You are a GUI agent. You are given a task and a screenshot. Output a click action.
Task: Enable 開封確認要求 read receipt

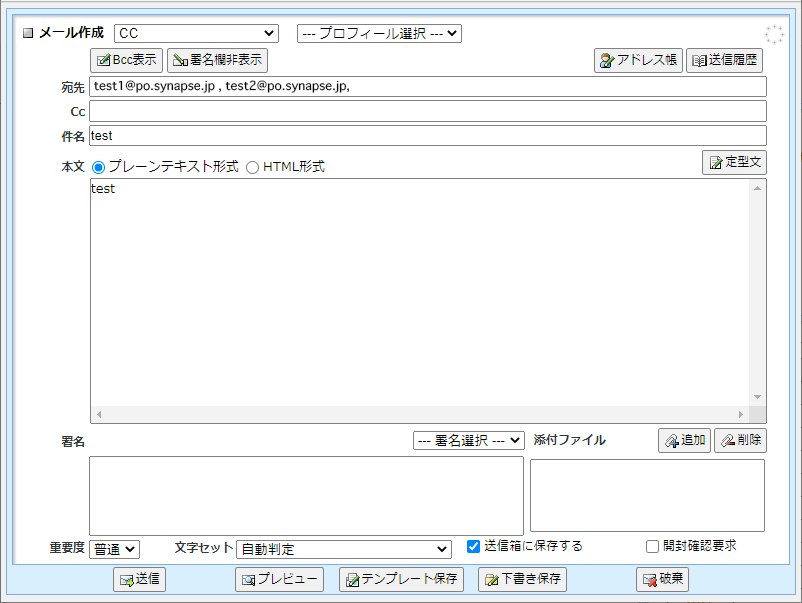coord(653,546)
